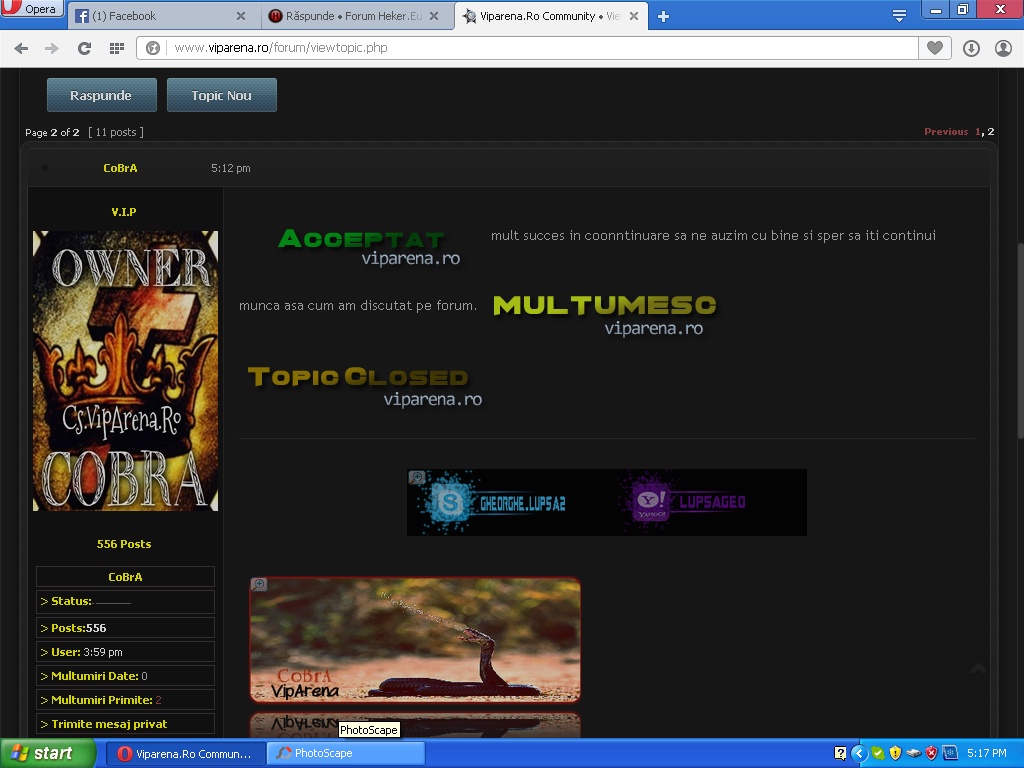
Task: Switch to PhotoScape taskbar button
Action: tap(346, 754)
